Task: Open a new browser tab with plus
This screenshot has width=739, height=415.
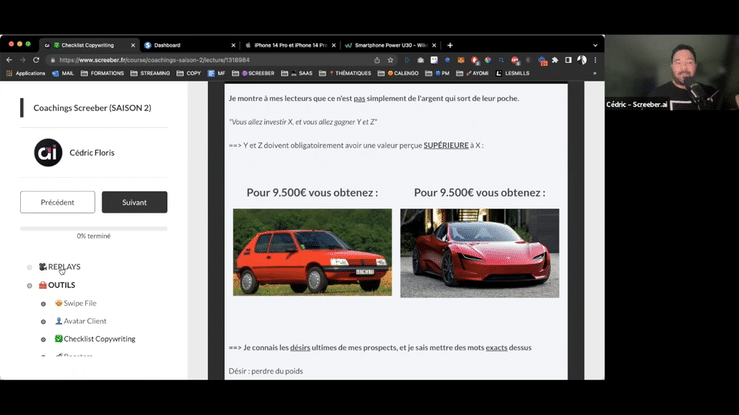Action: (450, 45)
